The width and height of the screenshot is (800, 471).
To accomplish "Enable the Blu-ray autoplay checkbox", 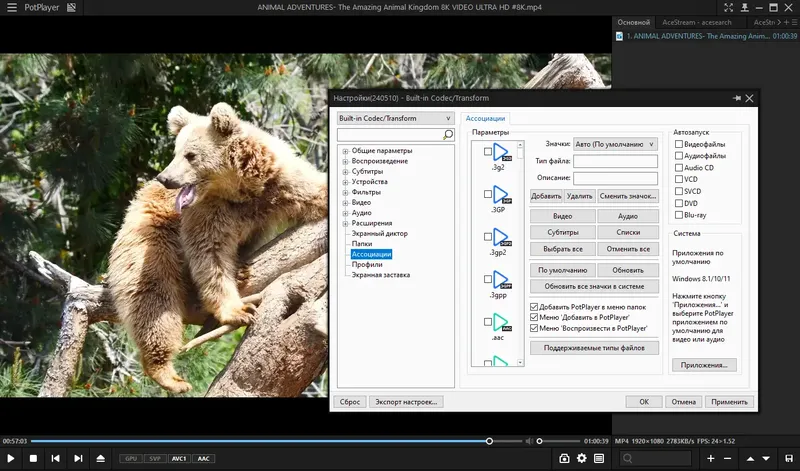I will click(680, 215).
